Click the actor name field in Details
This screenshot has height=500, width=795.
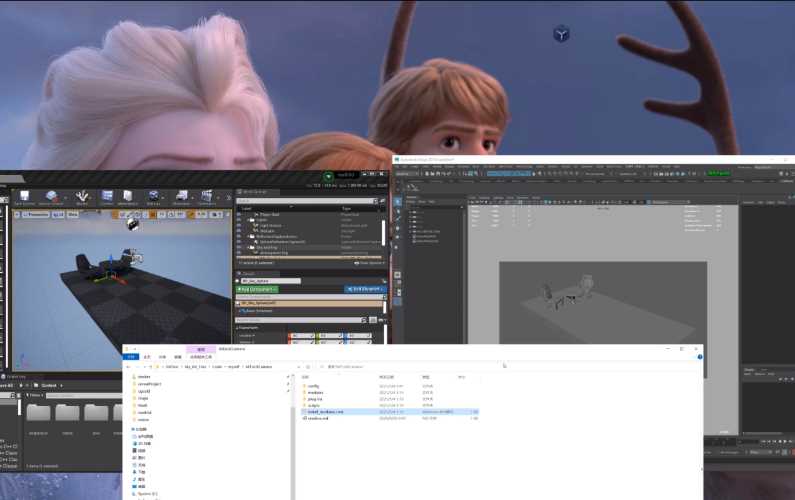click(271, 280)
